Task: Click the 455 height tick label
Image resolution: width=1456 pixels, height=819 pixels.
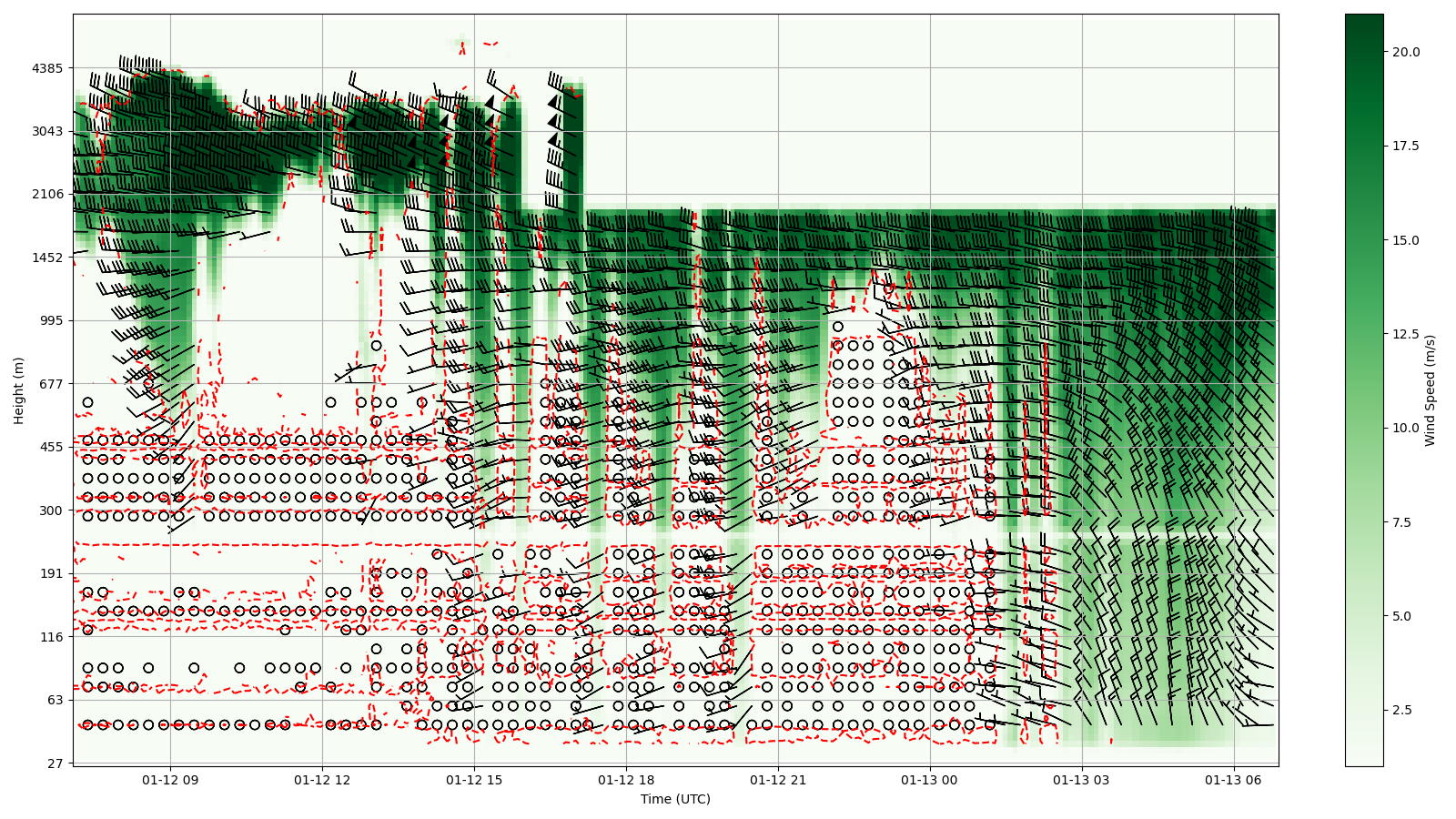Action: (x=50, y=447)
